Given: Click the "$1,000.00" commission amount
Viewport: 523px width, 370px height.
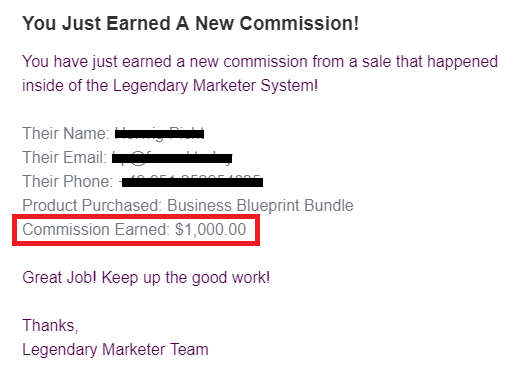Looking at the screenshot, I should [211, 230].
